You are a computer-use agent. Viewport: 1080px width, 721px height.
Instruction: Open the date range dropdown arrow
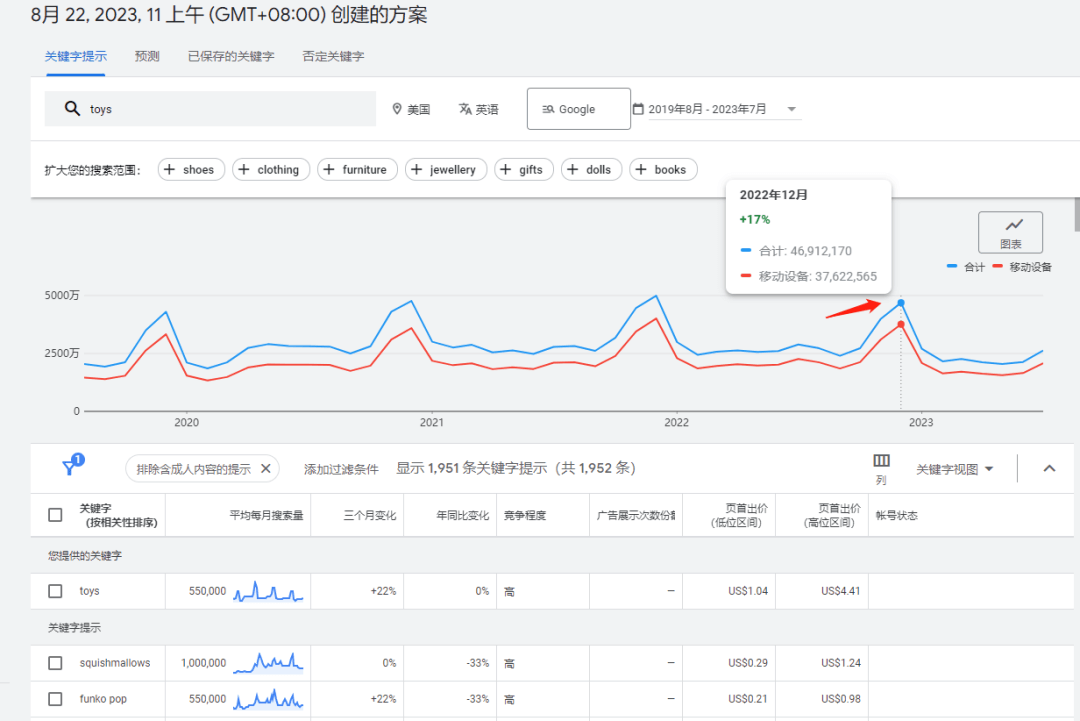coord(792,109)
